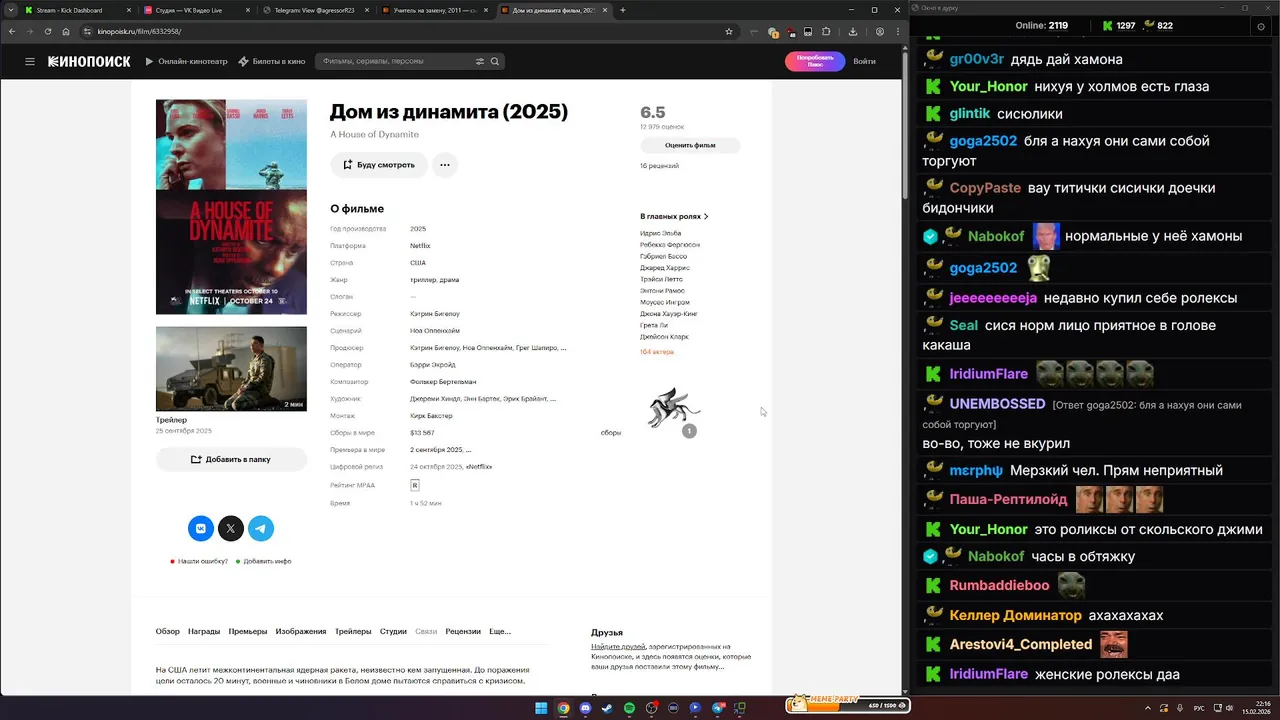The width and height of the screenshot is (1280, 720).
Task: Share the film via Telegram icon
Action: [261, 528]
